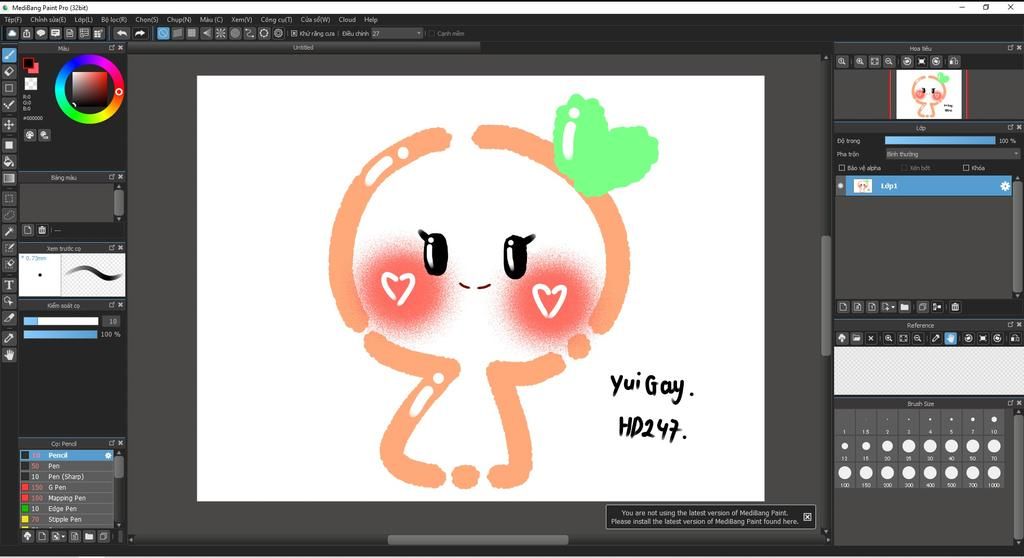This screenshot has height=558, width=1024.
Task: Select the Brush tool in the left toolbar
Action: click(9, 55)
